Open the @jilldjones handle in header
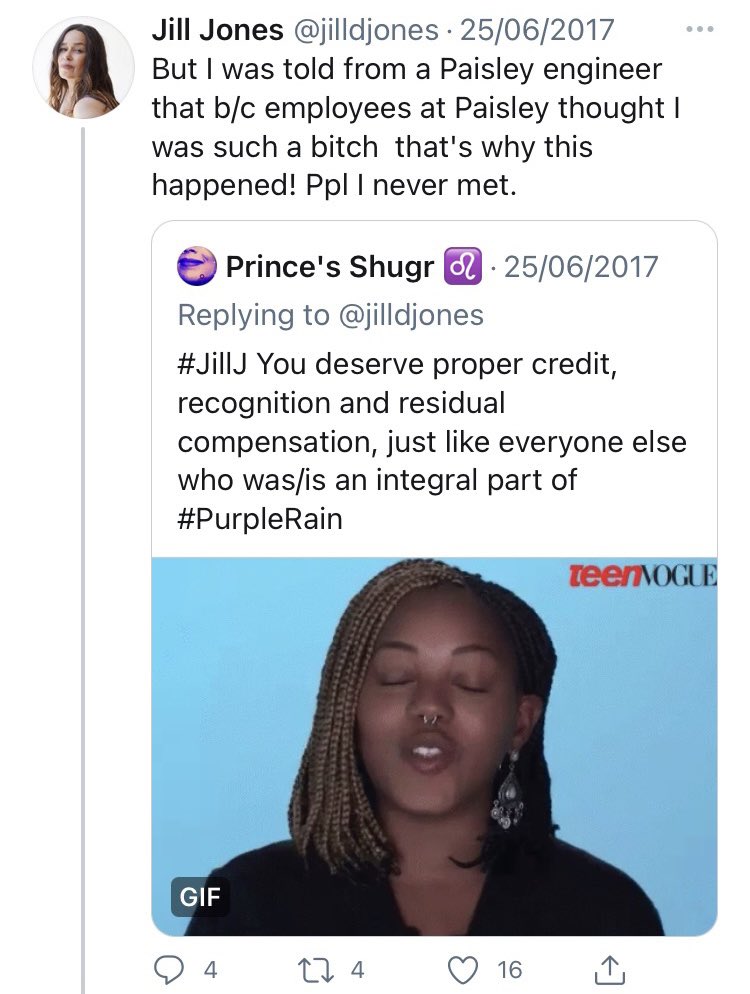 (x=363, y=30)
